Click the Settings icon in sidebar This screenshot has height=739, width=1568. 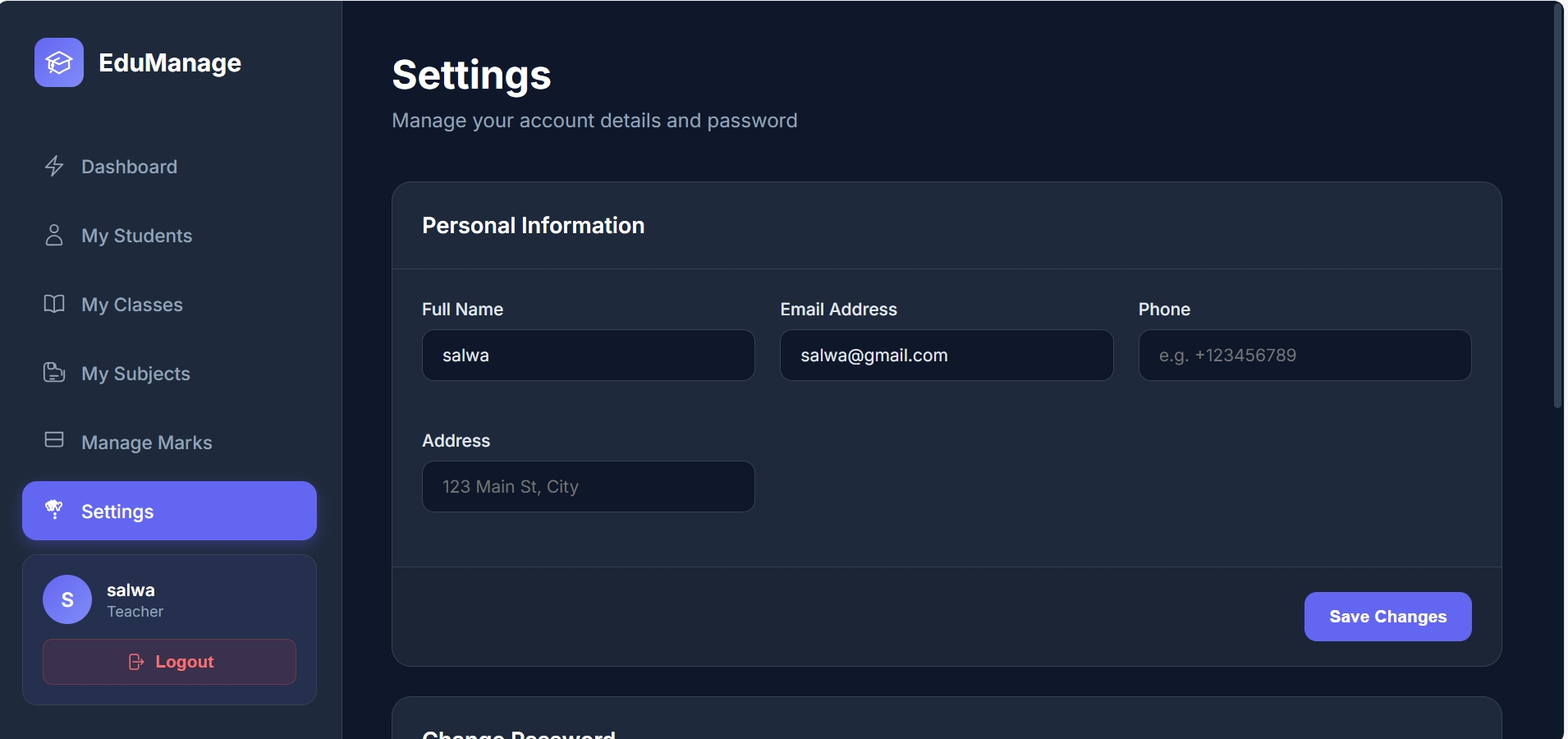tap(54, 511)
